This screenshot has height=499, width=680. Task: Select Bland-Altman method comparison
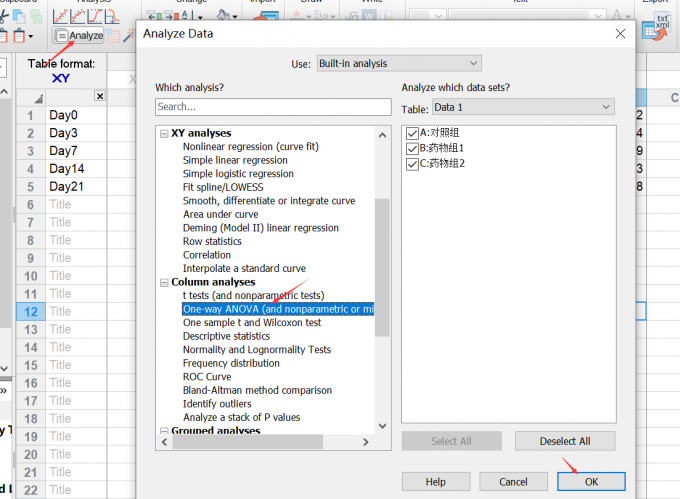coord(257,390)
